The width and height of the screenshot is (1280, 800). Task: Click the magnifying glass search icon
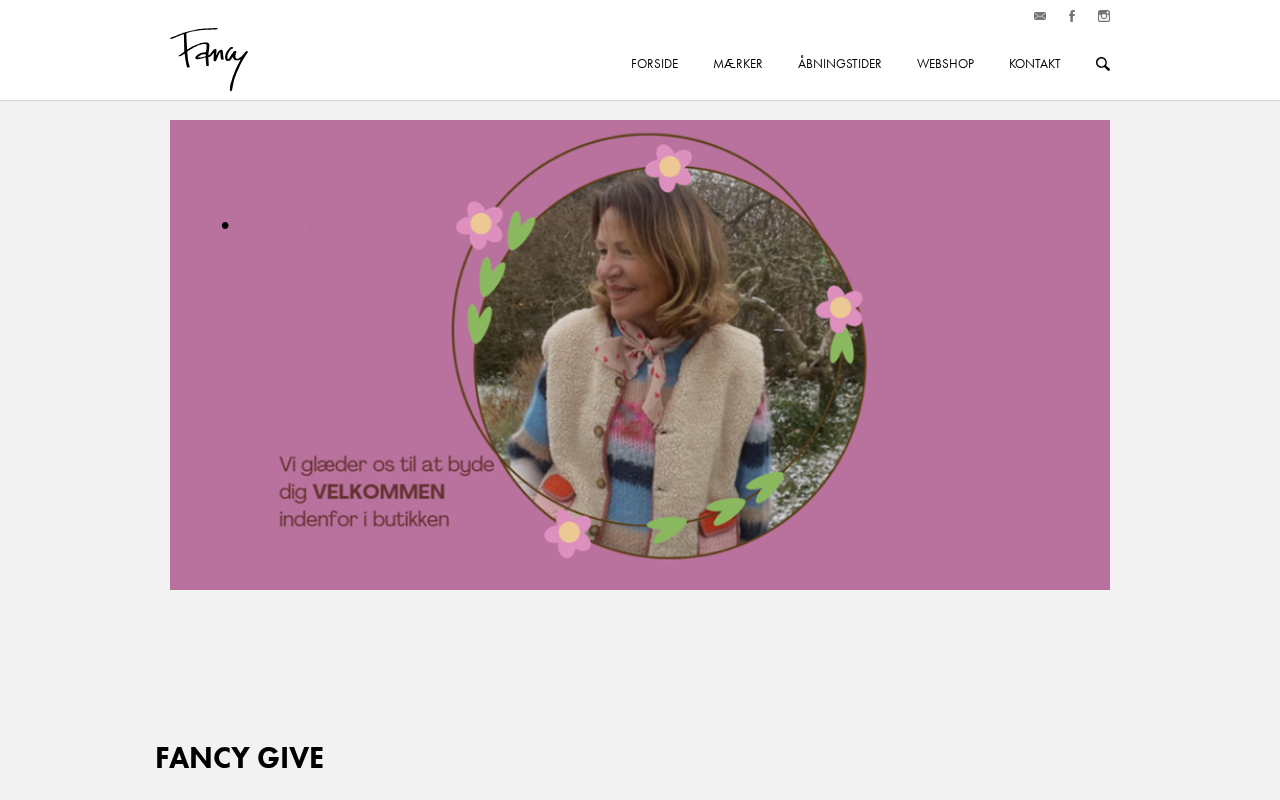click(x=1103, y=64)
